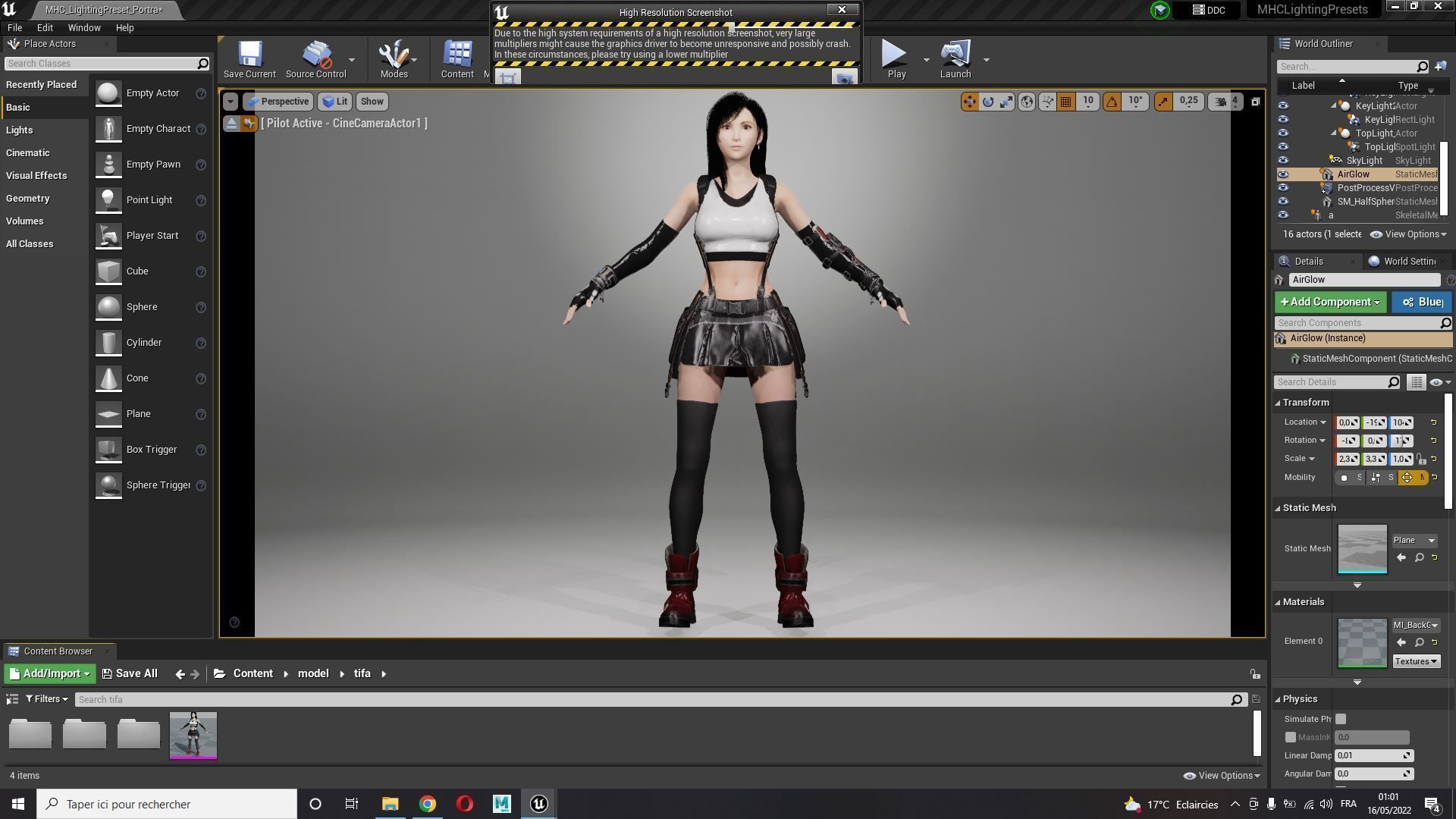Use selected asset arrow for Element 0 material
Screen dimensions: 1456x819
(x=1401, y=643)
